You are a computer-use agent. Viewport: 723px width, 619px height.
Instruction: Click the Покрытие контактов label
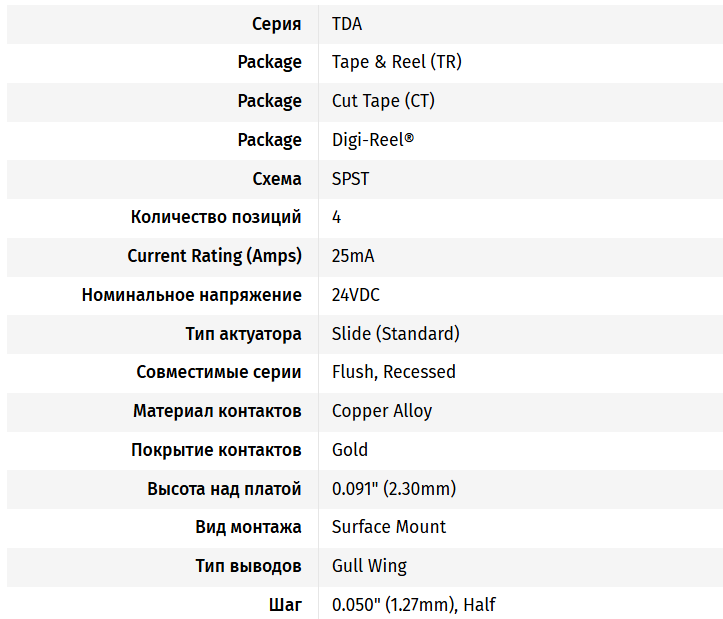[x=216, y=450]
